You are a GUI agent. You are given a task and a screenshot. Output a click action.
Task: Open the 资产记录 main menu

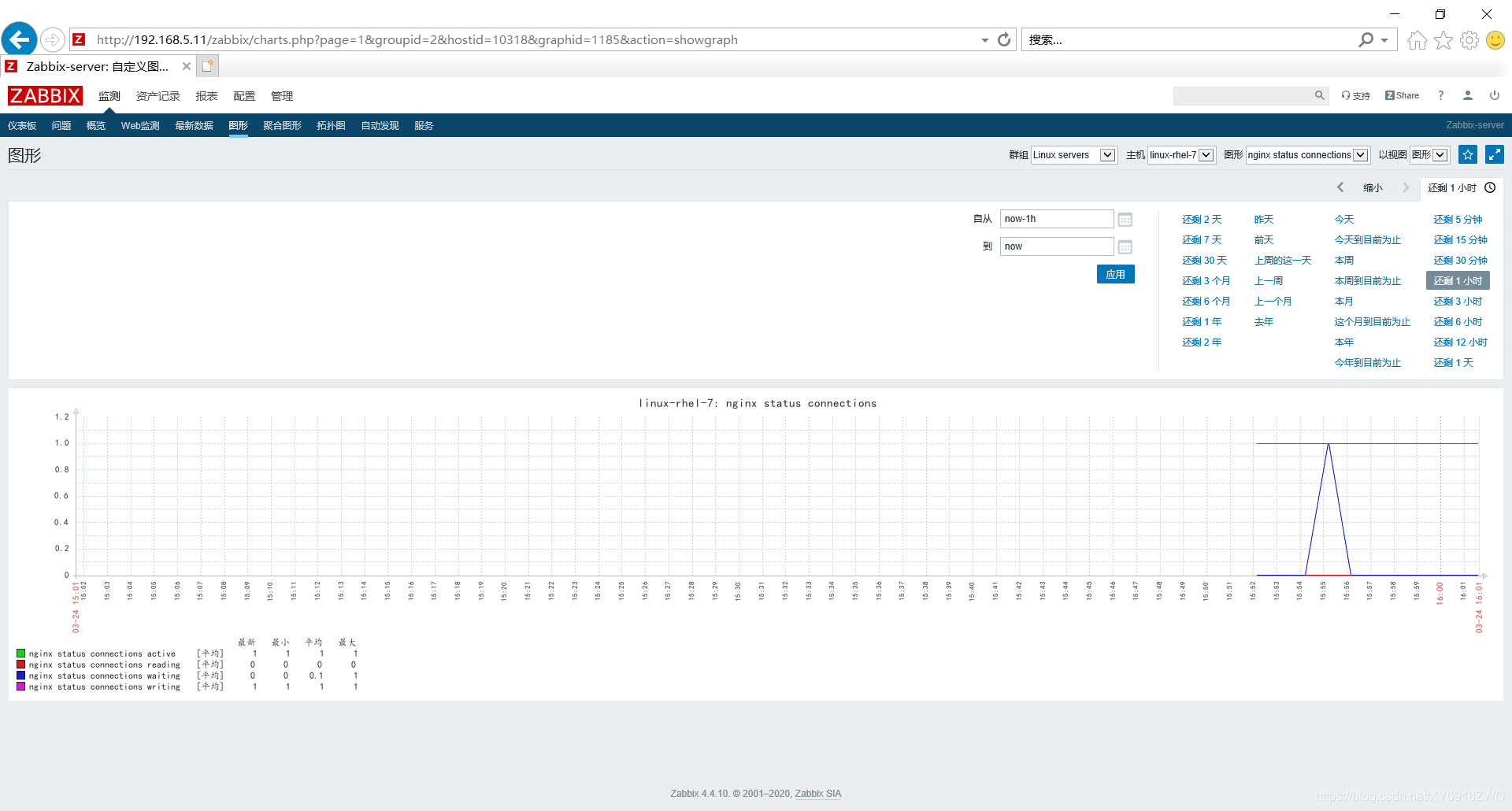coord(158,96)
